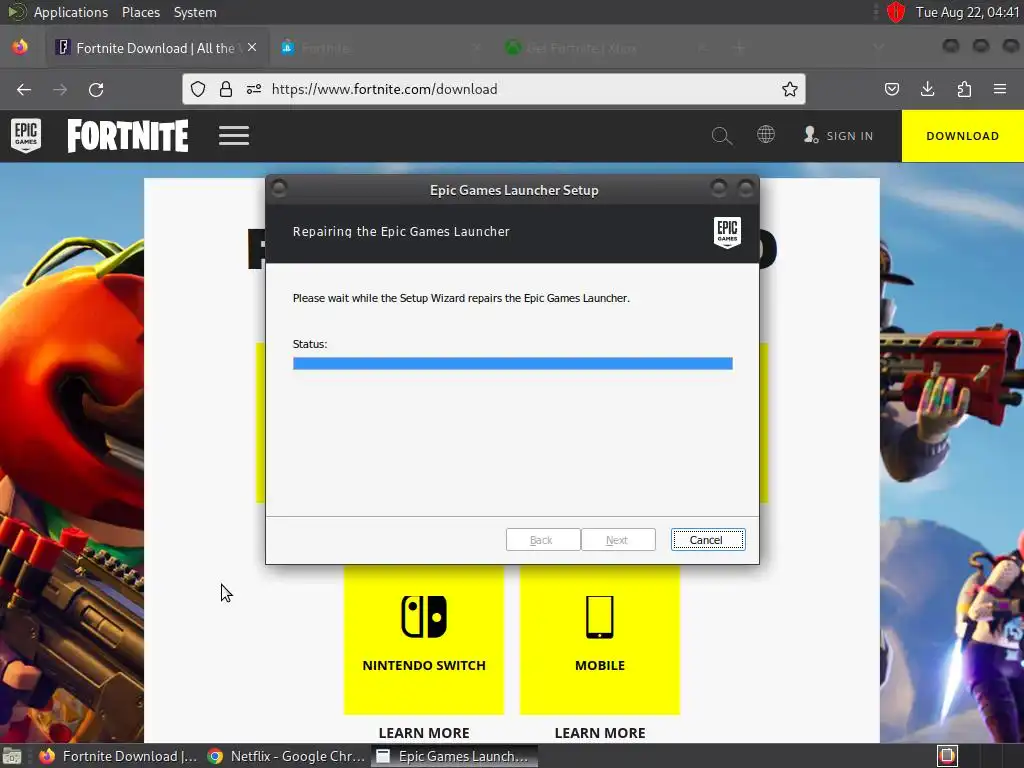Open the Pocket save icon
1024x768 pixels.
(x=892, y=89)
